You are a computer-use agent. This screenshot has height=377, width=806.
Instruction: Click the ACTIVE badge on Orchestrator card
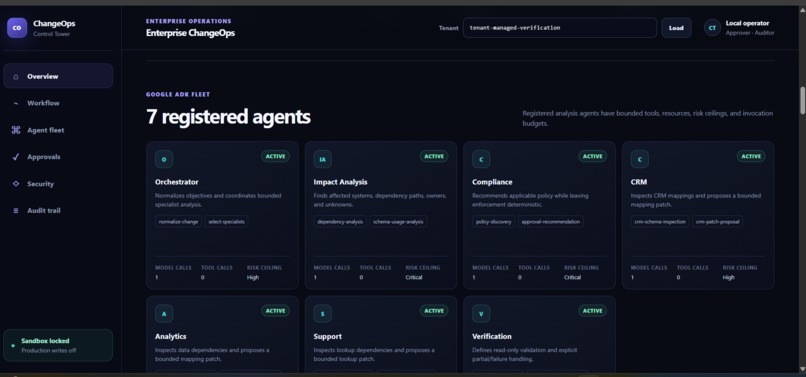point(276,156)
